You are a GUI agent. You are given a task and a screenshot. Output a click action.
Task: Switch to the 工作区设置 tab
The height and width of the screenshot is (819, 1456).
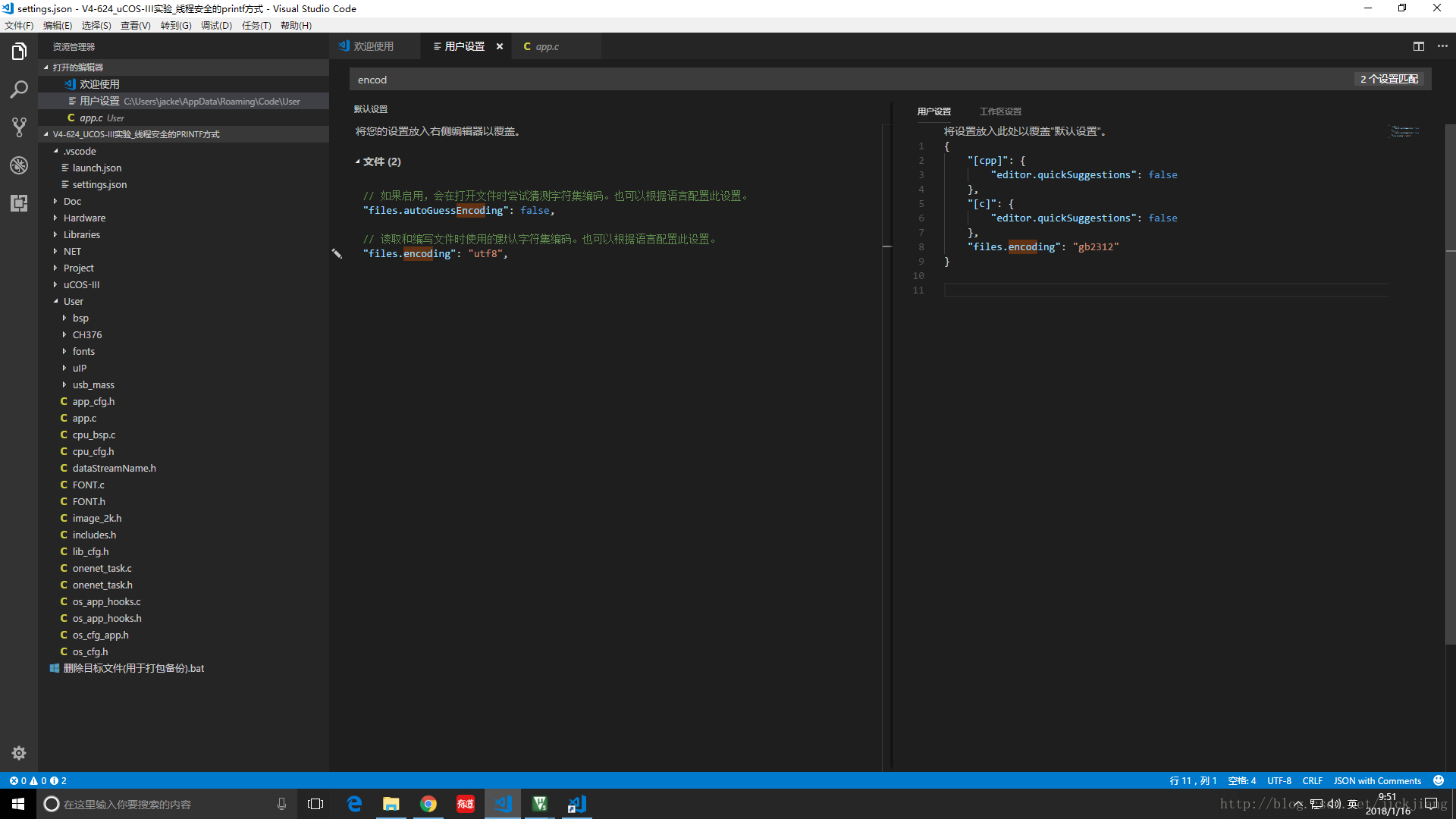coord(1000,111)
